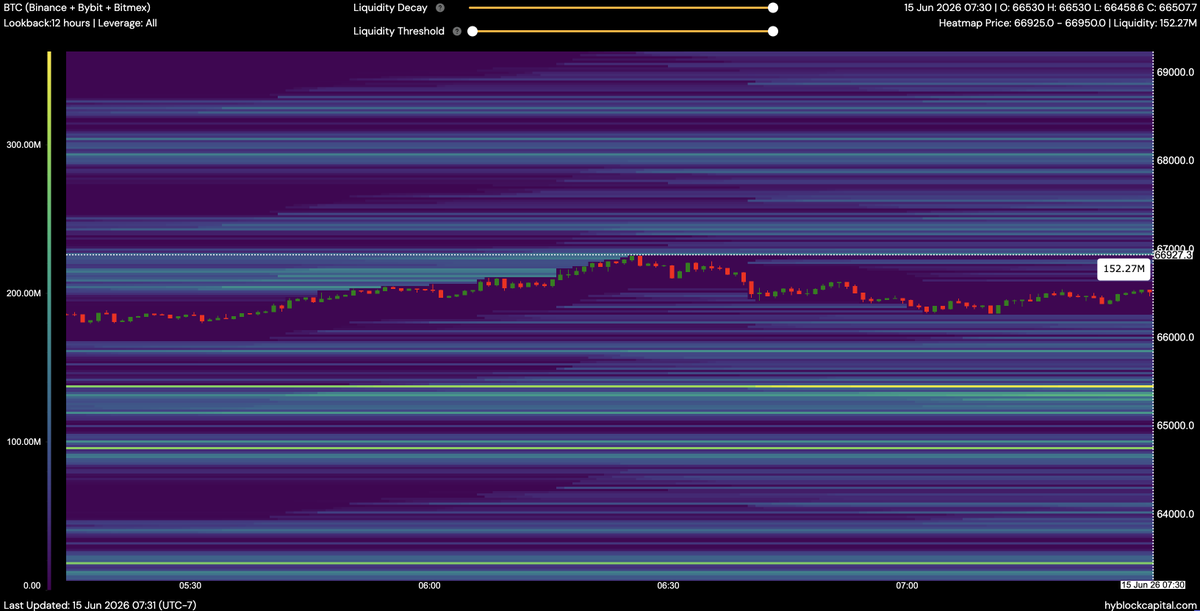Click the 15 Jun 26 07:30 time marker
This screenshot has height=611, width=1200.
tap(1151, 584)
